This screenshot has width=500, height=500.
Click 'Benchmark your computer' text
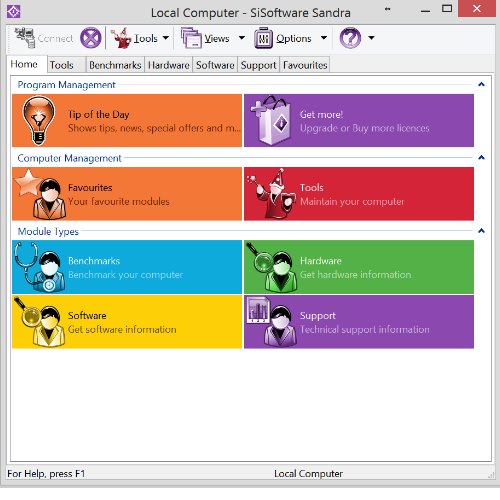click(126, 275)
